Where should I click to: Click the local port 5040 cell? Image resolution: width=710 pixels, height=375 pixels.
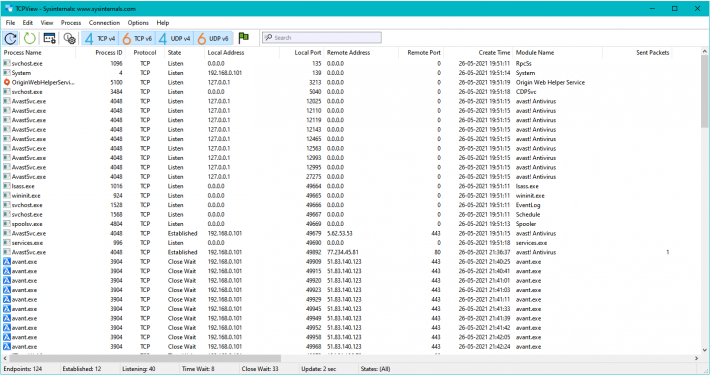[x=315, y=92]
